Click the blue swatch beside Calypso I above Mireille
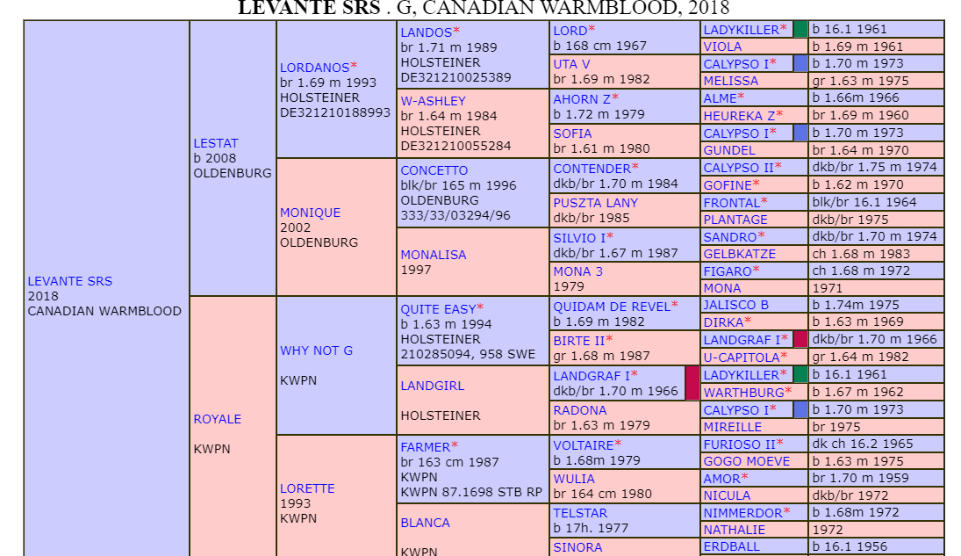961x556 pixels. [x=800, y=410]
